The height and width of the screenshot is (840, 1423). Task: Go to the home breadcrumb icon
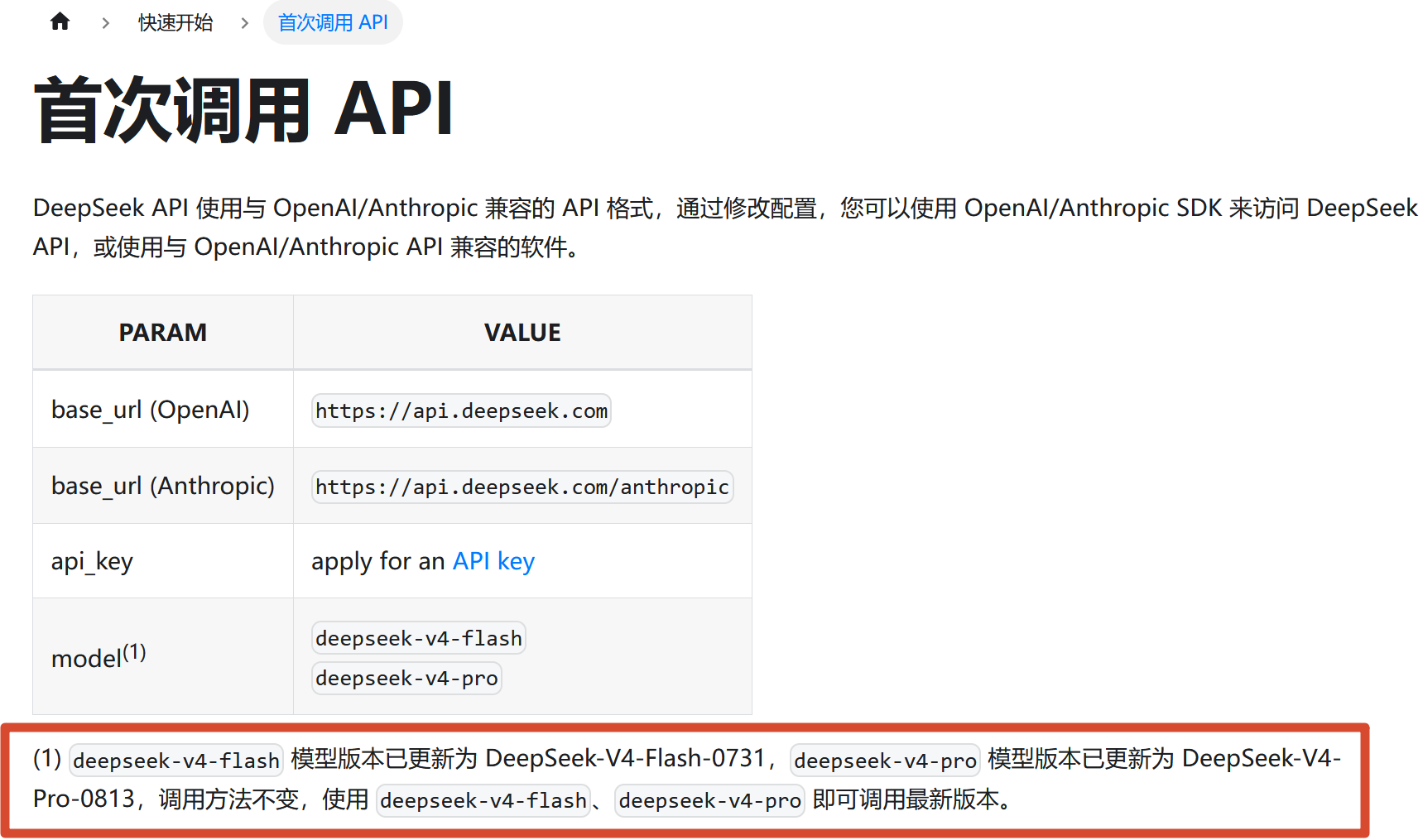tap(60, 22)
